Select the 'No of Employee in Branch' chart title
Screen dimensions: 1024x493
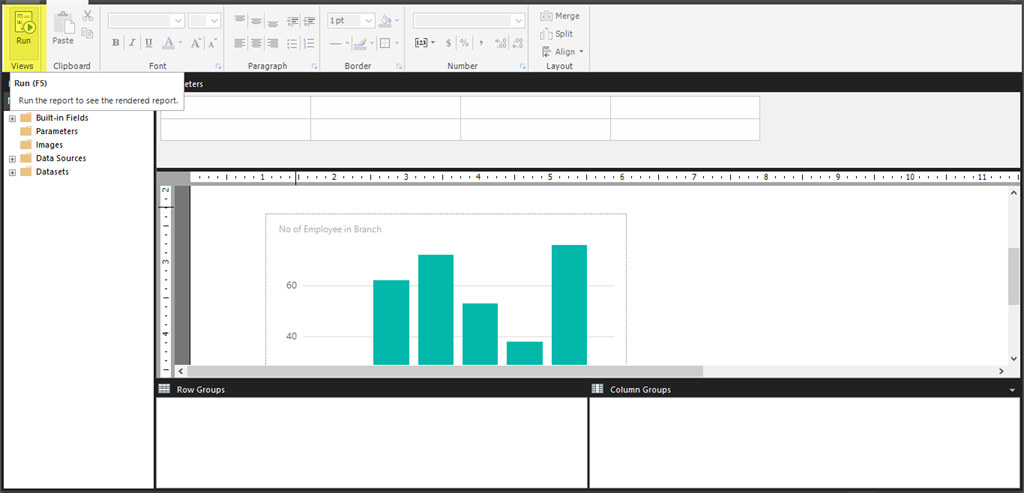[x=330, y=229]
